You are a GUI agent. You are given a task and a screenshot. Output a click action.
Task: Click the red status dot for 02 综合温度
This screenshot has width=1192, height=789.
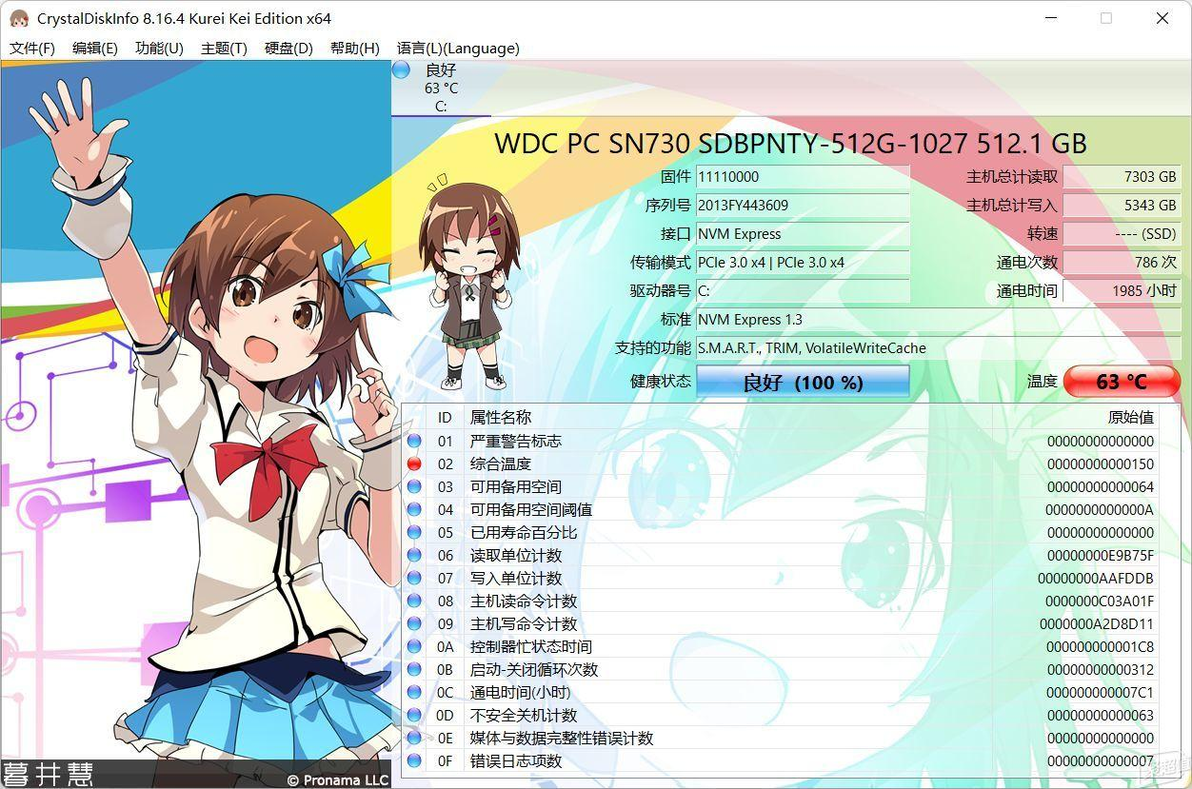point(414,464)
